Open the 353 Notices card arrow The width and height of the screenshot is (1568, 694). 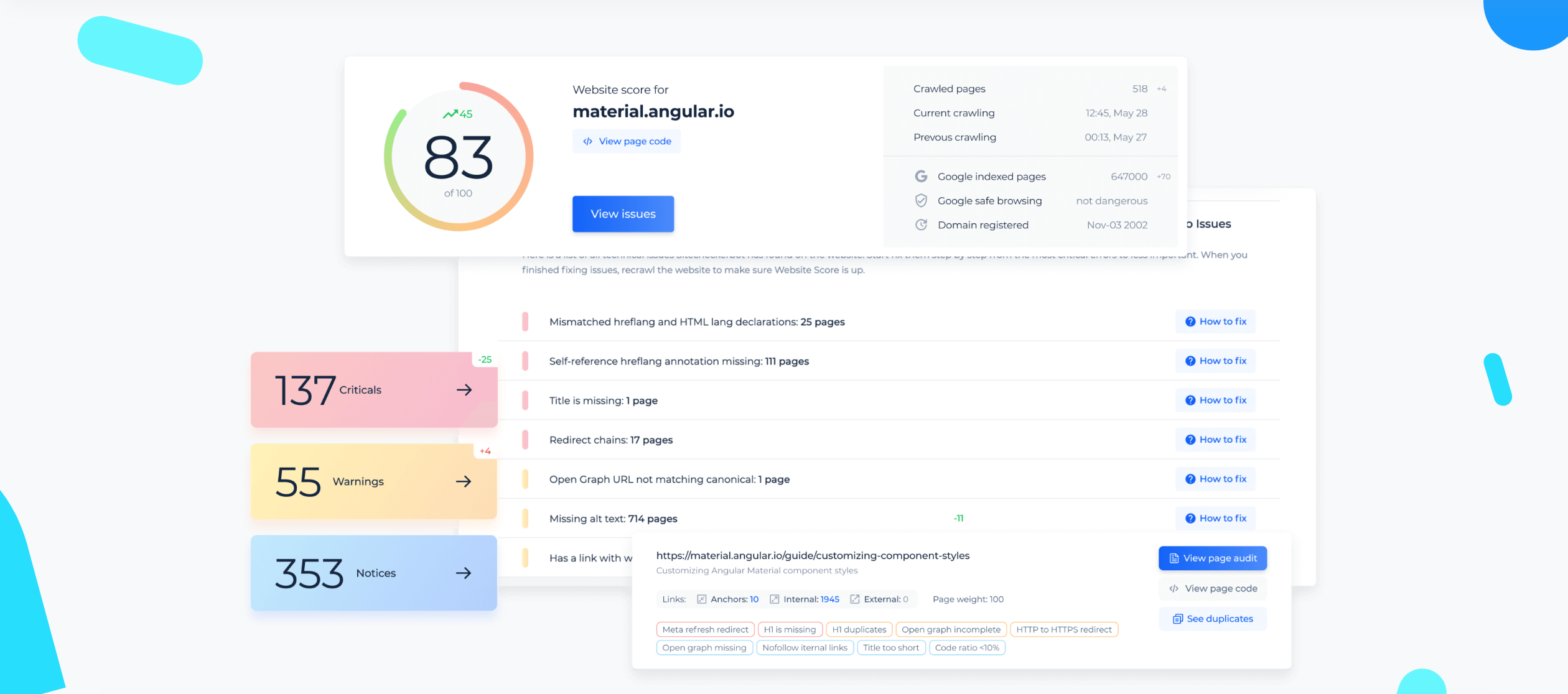click(x=464, y=573)
